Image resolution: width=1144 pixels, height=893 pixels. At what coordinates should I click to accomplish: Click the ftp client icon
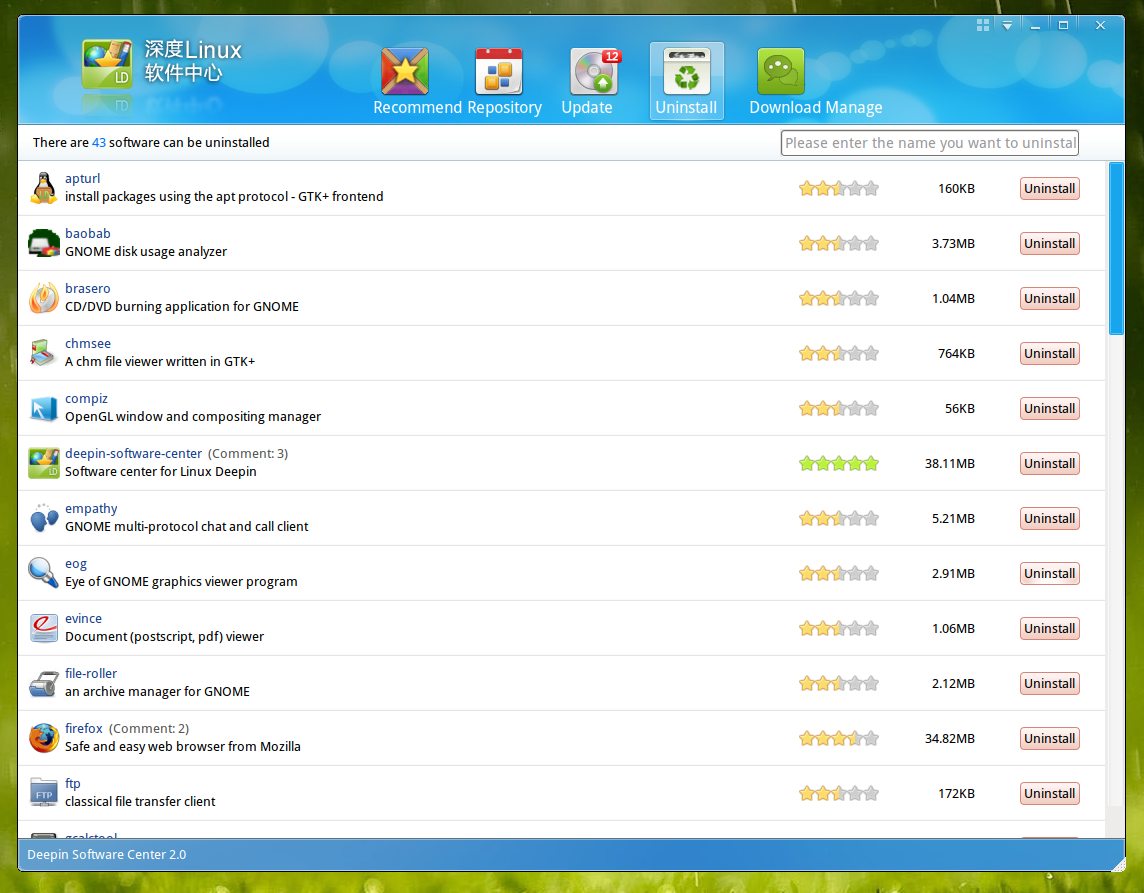[44, 793]
